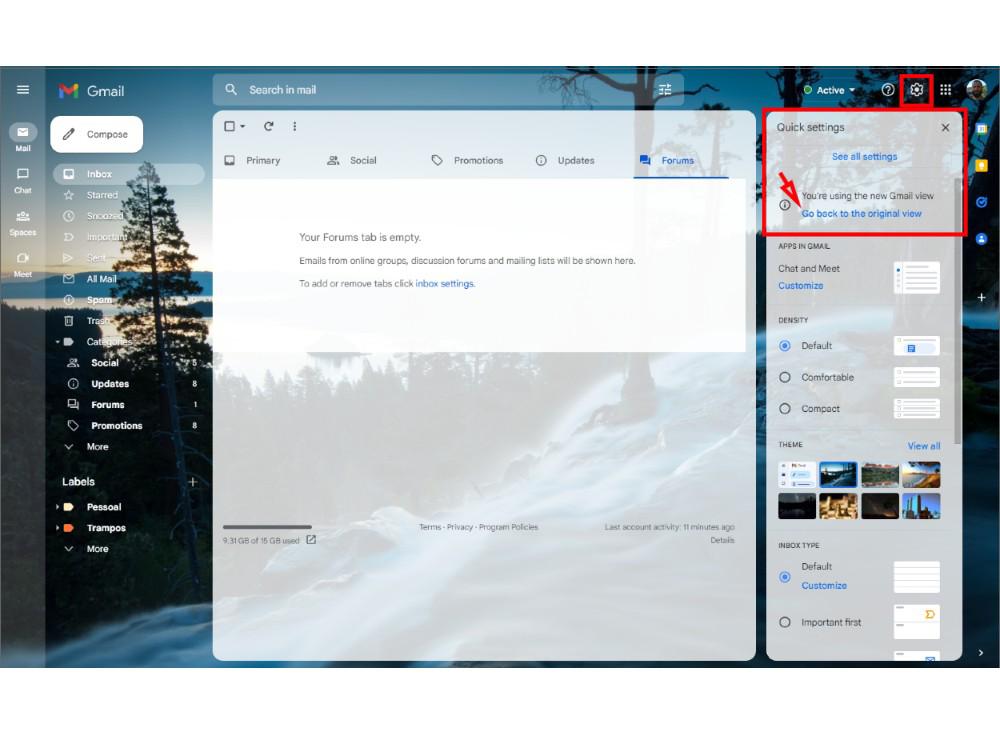This screenshot has height=734, width=1000.
Task: Show search options filter icon
Action: point(665,90)
